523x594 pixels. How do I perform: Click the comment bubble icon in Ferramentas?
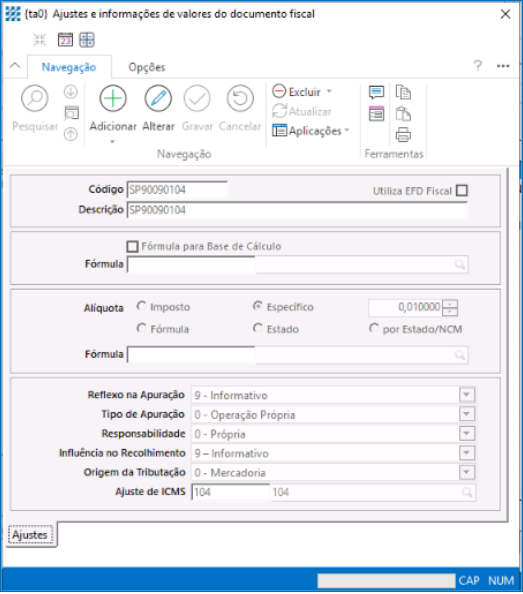pos(376,92)
